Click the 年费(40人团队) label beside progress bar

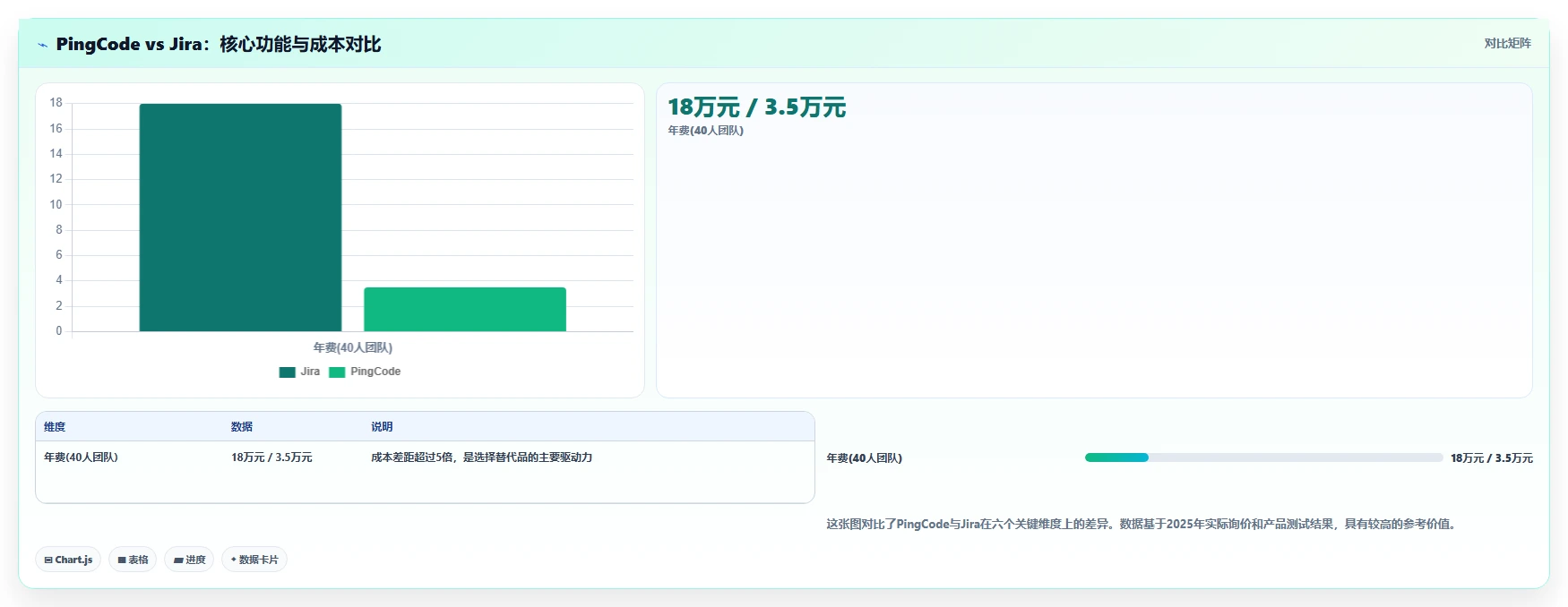click(864, 458)
